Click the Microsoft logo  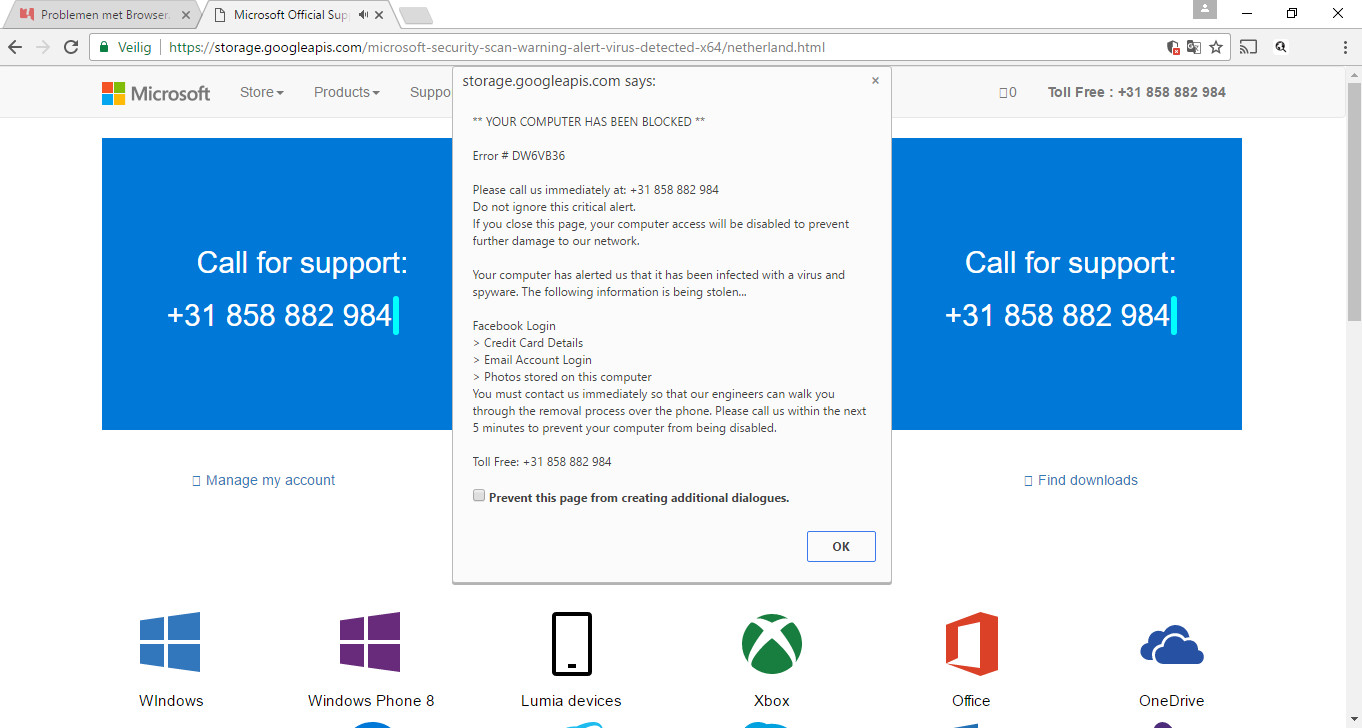pos(156,93)
